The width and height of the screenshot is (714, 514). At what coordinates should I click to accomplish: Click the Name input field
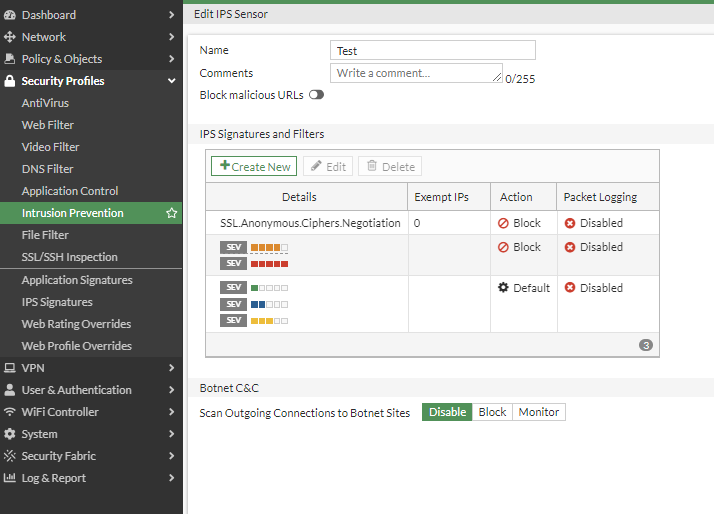tap(432, 51)
